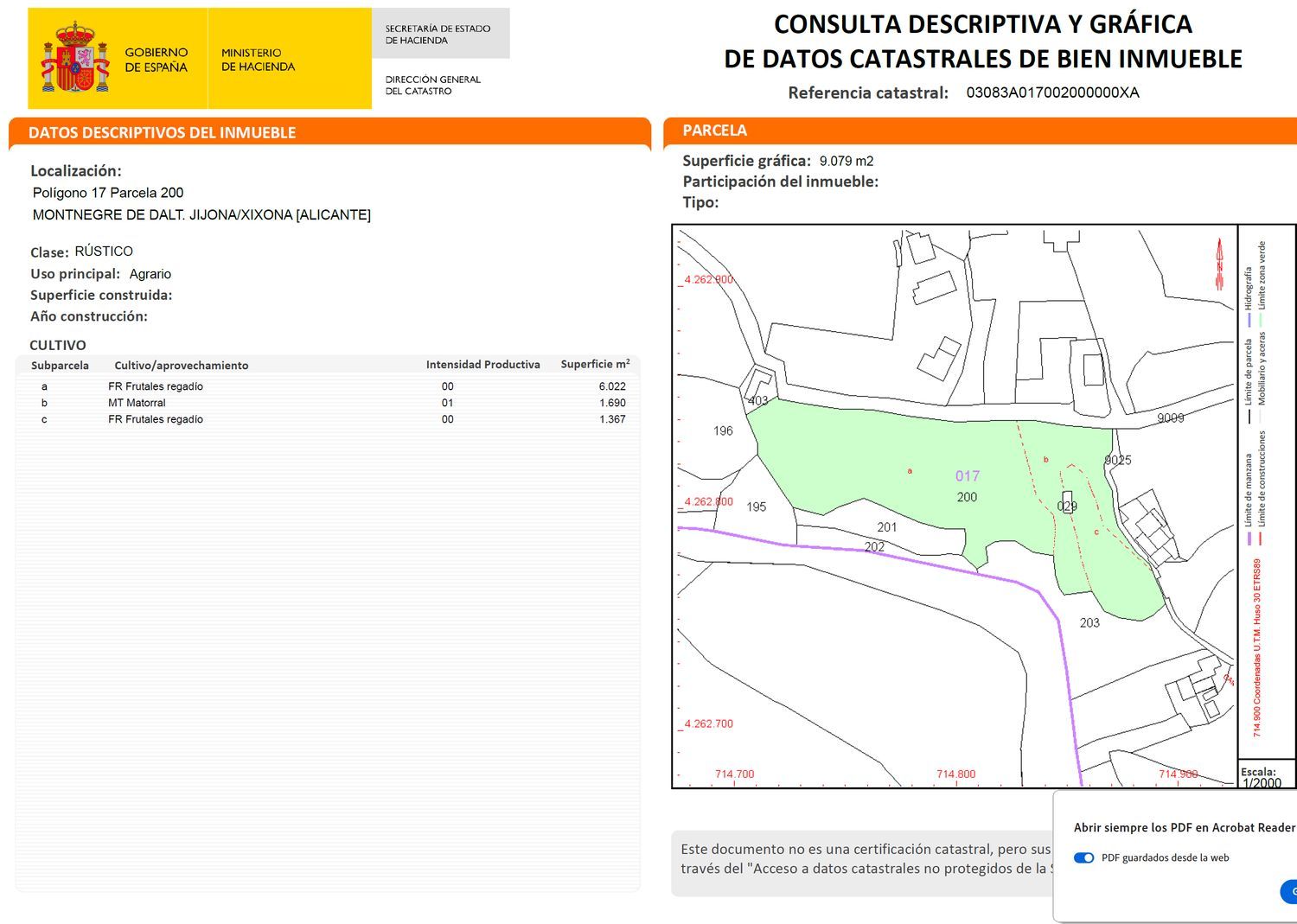Click the "Límite de parcela" legend entry

(1249, 381)
